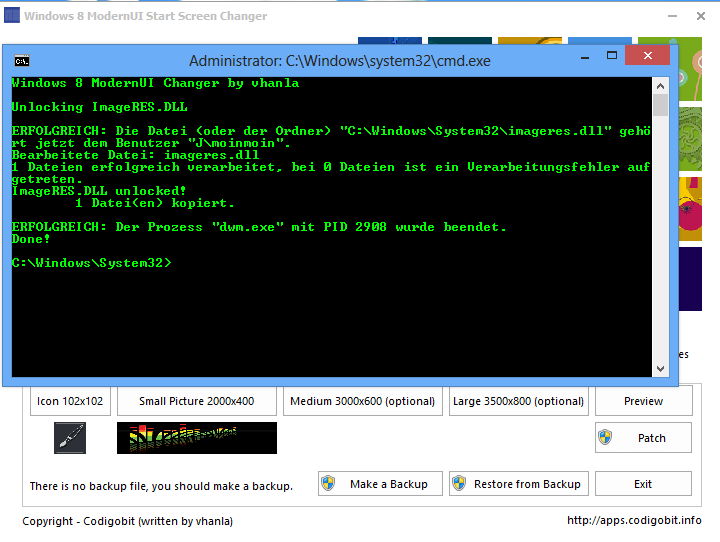Click the shield icon on Restore from Backup
The width and height of the screenshot is (720, 542).
click(x=459, y=483)
